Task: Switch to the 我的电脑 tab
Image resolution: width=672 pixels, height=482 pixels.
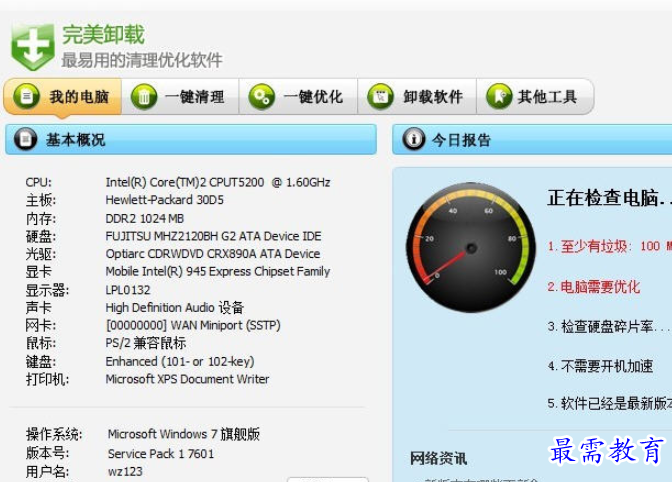Action: pos(63,96)
